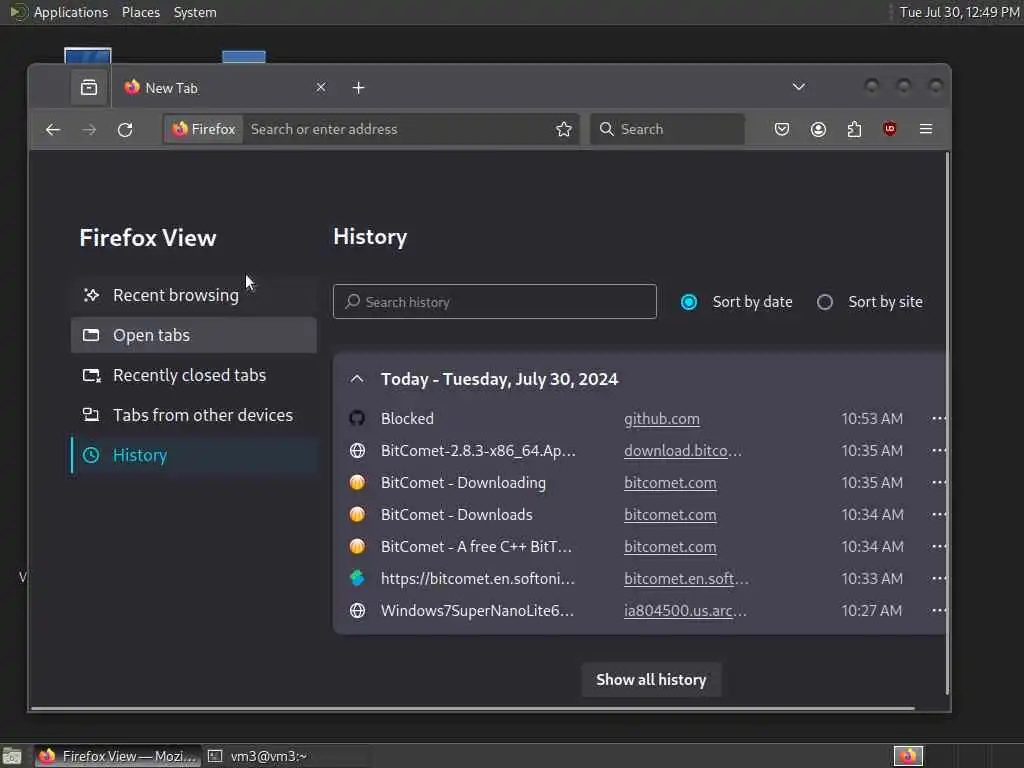Go back with the back arrow

tap(53, 129)
